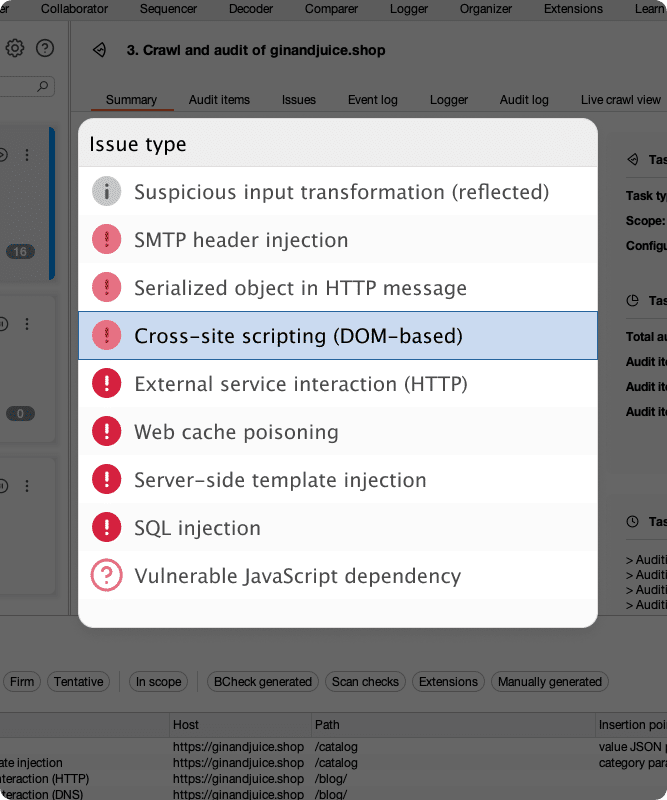Click the task icon beside the crawl title
Image resolution: width=667 pixels, height=800 pixels.
(99, 50)
